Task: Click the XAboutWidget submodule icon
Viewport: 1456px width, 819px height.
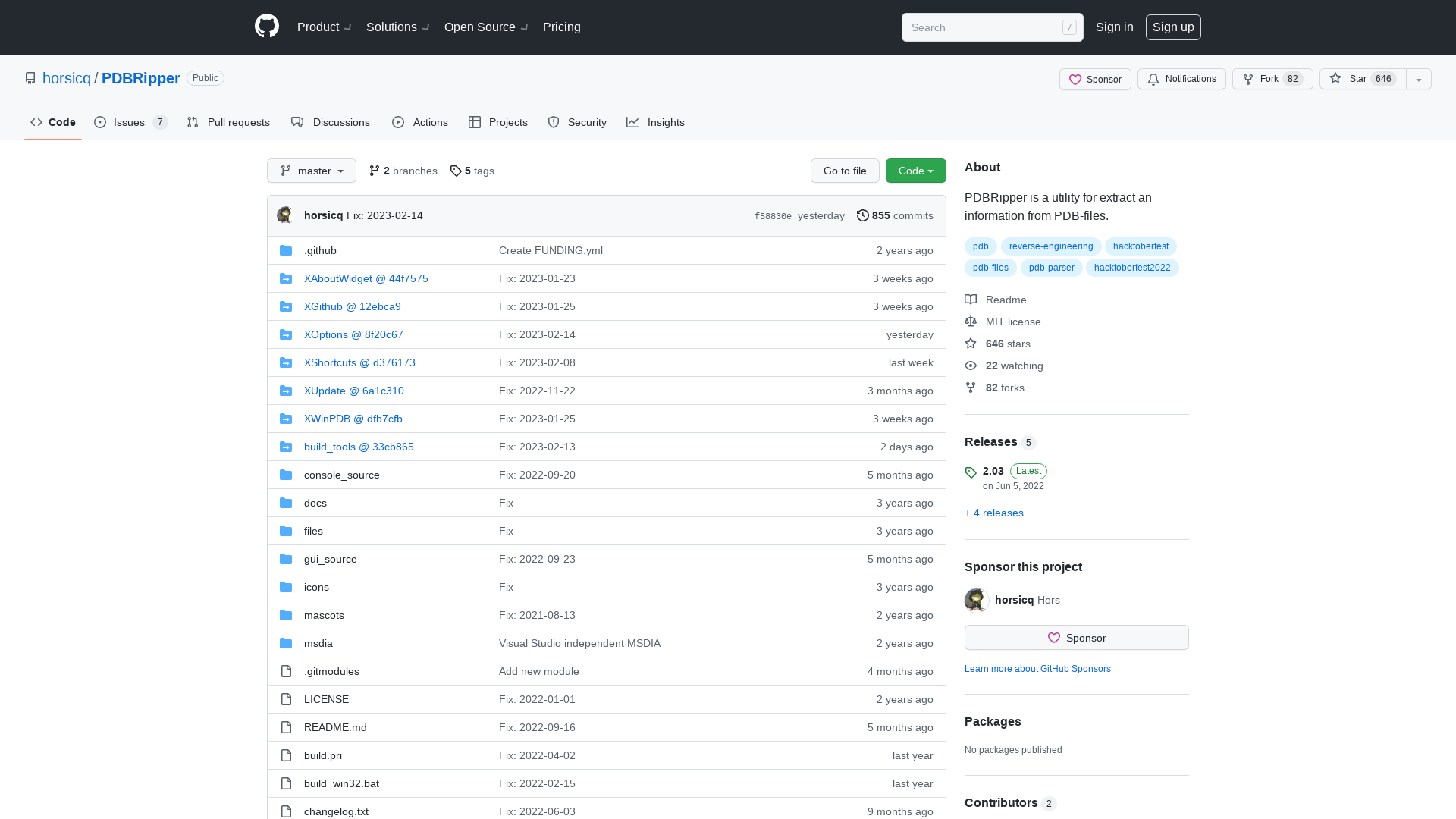Action: (286, 278)
